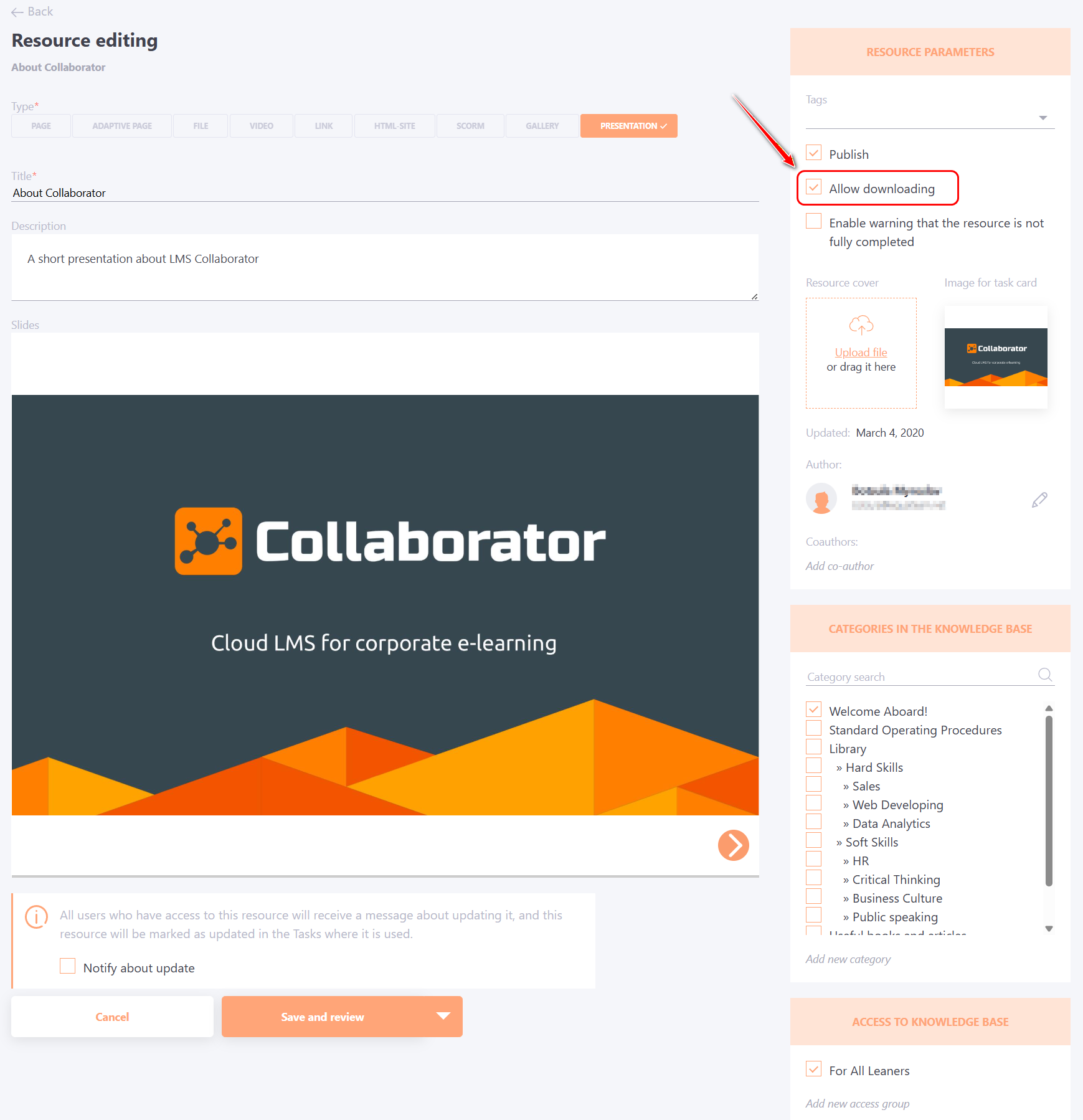Click the Back arrow icon

17,12
